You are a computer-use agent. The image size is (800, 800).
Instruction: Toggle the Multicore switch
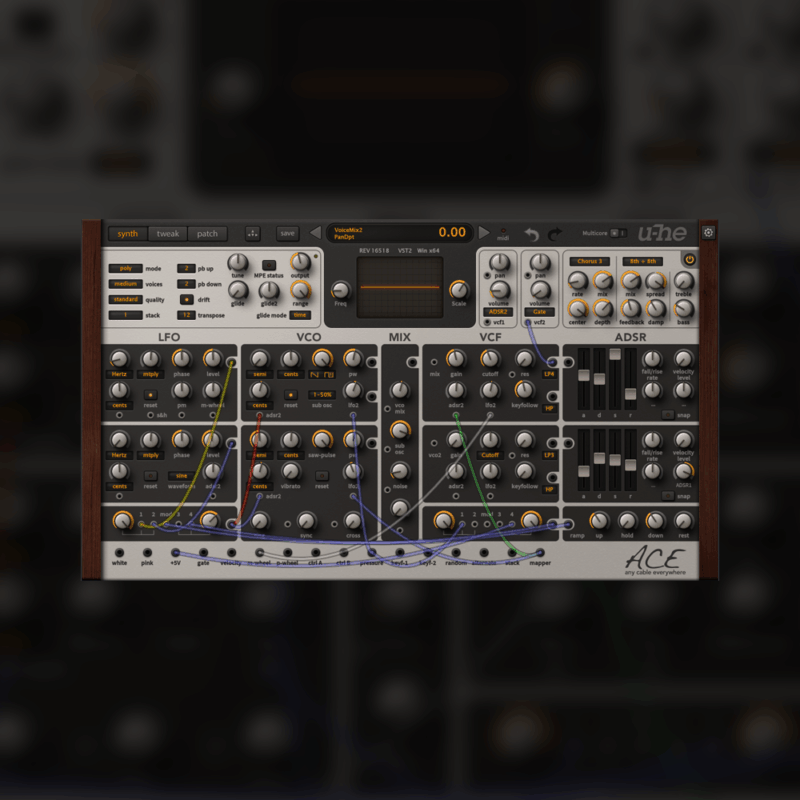pyautogui.click(x=618, y=233)
